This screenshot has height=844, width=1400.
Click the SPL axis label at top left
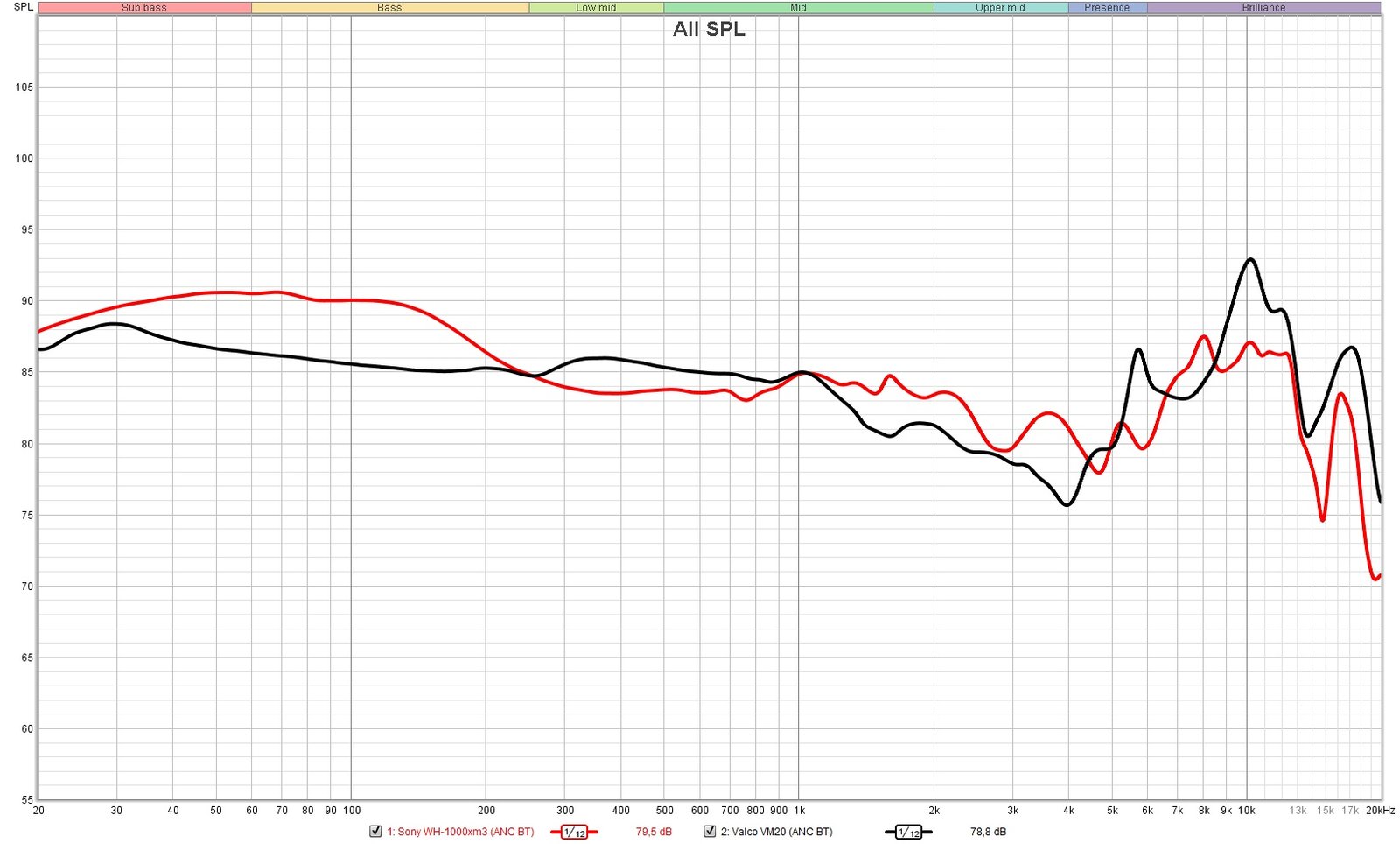(24, 7)
